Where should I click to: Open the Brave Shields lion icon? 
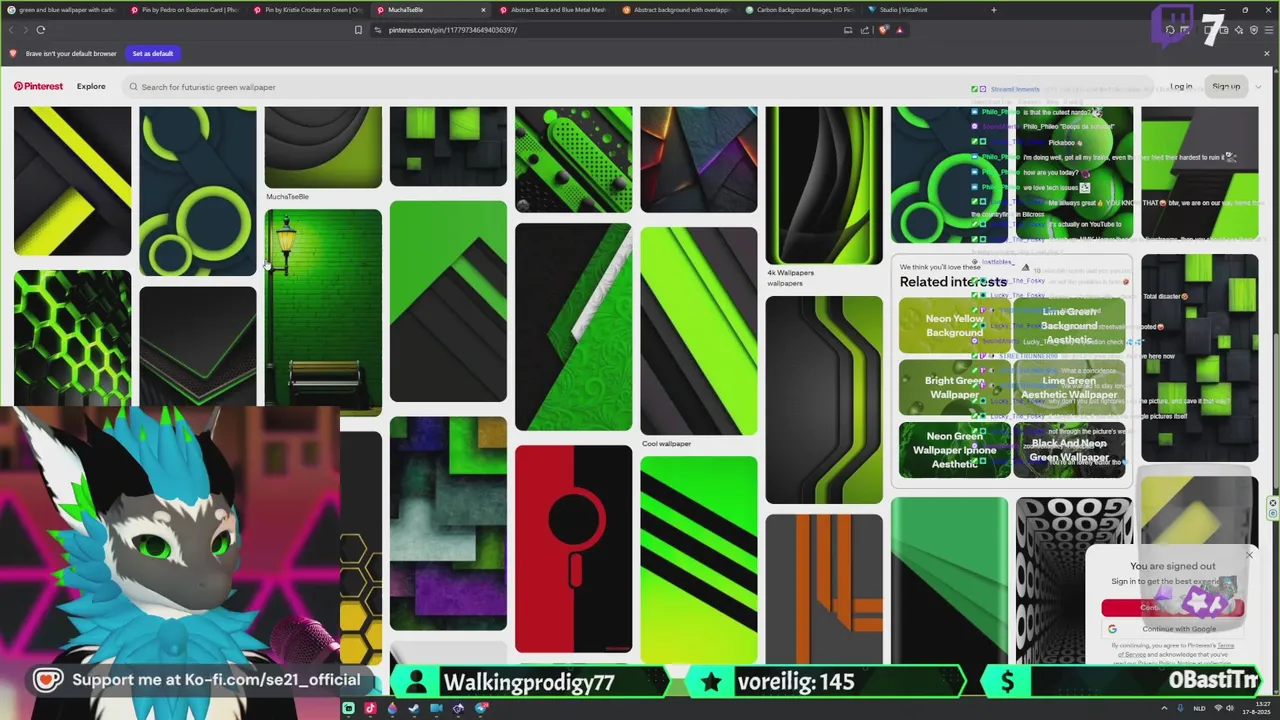click(883, 30)
